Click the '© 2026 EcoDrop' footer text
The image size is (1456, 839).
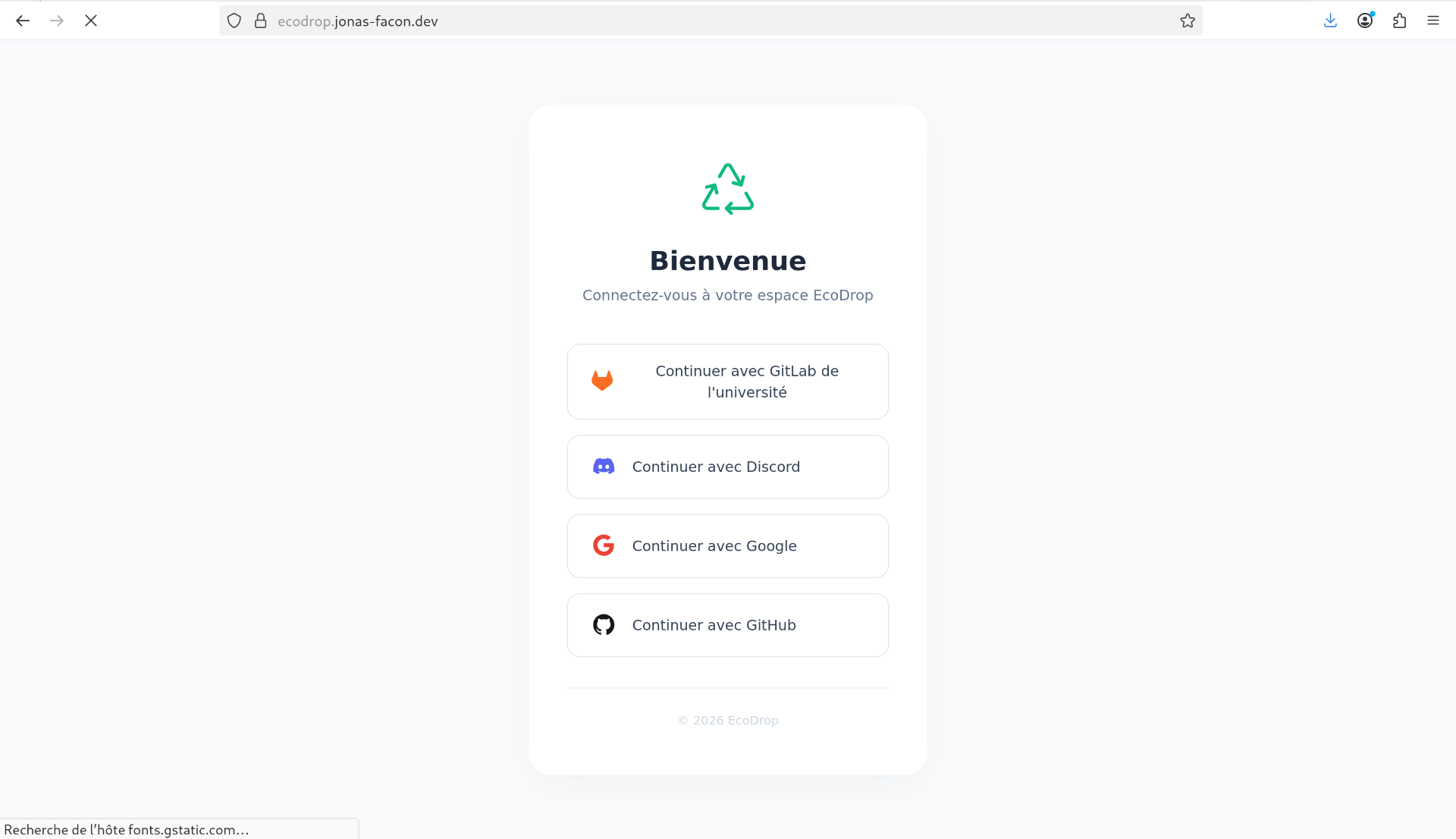728,721
